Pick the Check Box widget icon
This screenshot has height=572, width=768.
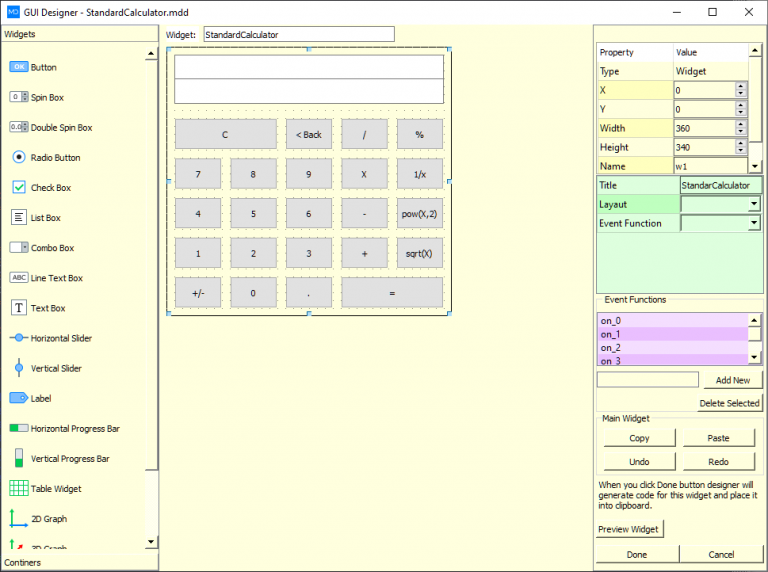tap(19, 187)
